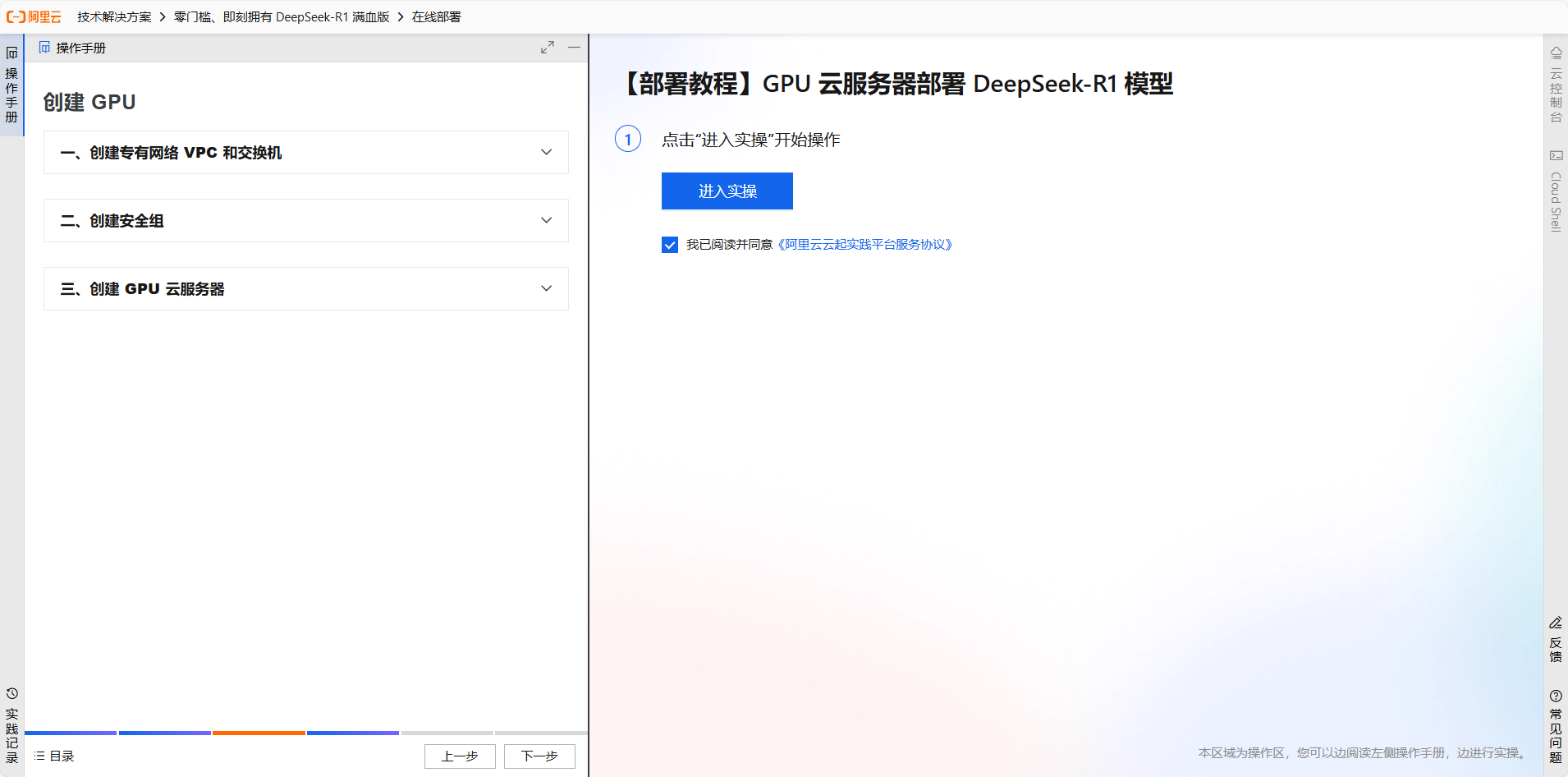This screenshot has width=1568, height=777.
Task: Click the 进入实操 button
Action: 727,191
